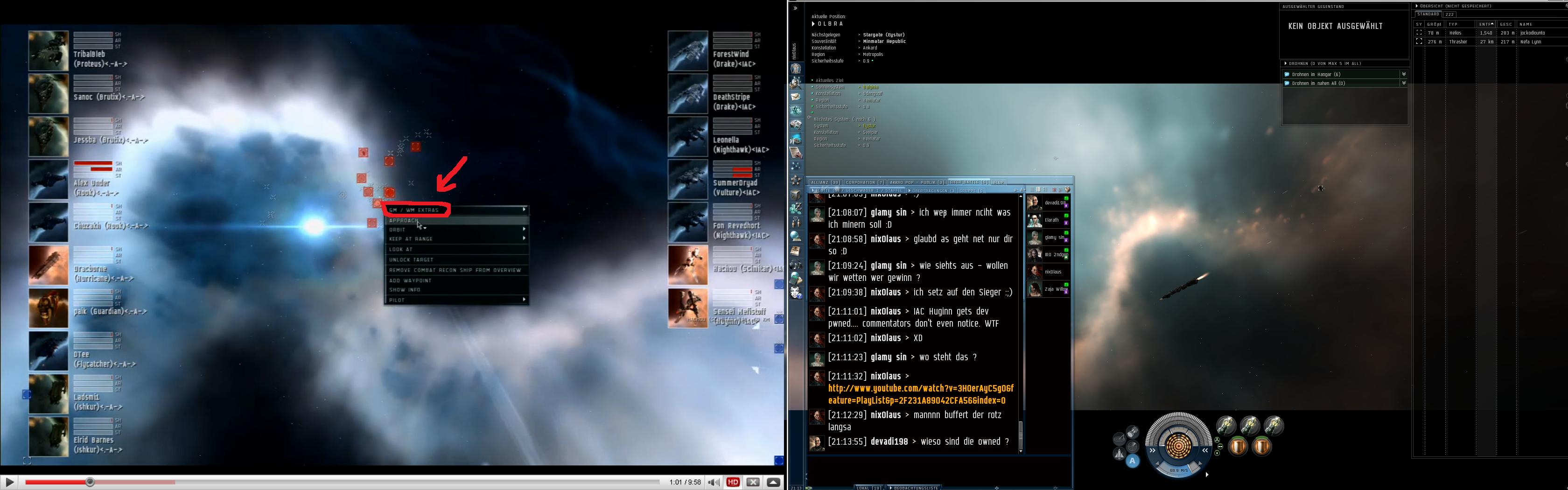Sort overview by the Entf distance column
This screenshot has width=1568, height=490.
pyautogui.click(x=1486, y=24)
